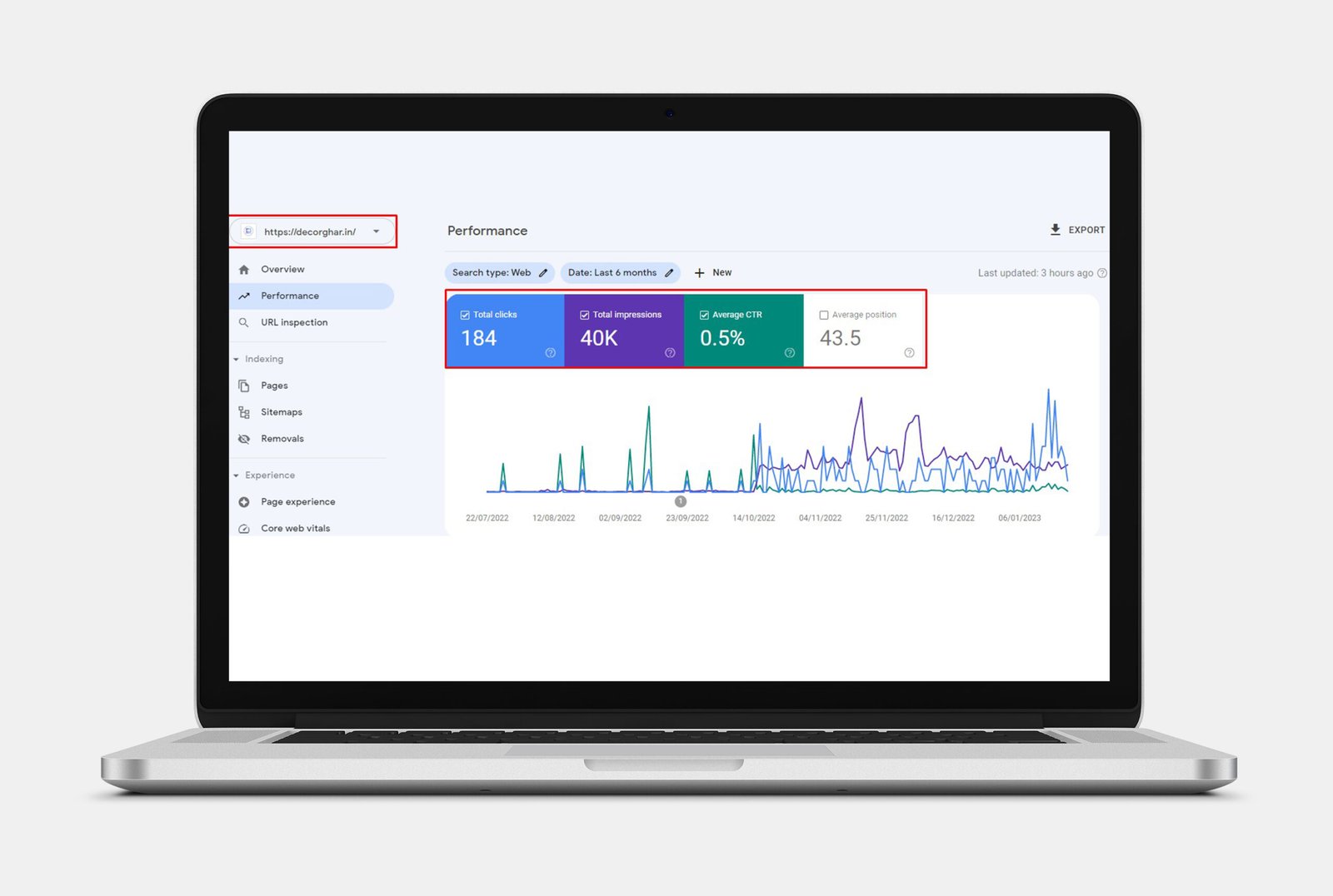Select Performance in the sidebar
Screen dimensions: 1333x896
(x=312, y=296)
